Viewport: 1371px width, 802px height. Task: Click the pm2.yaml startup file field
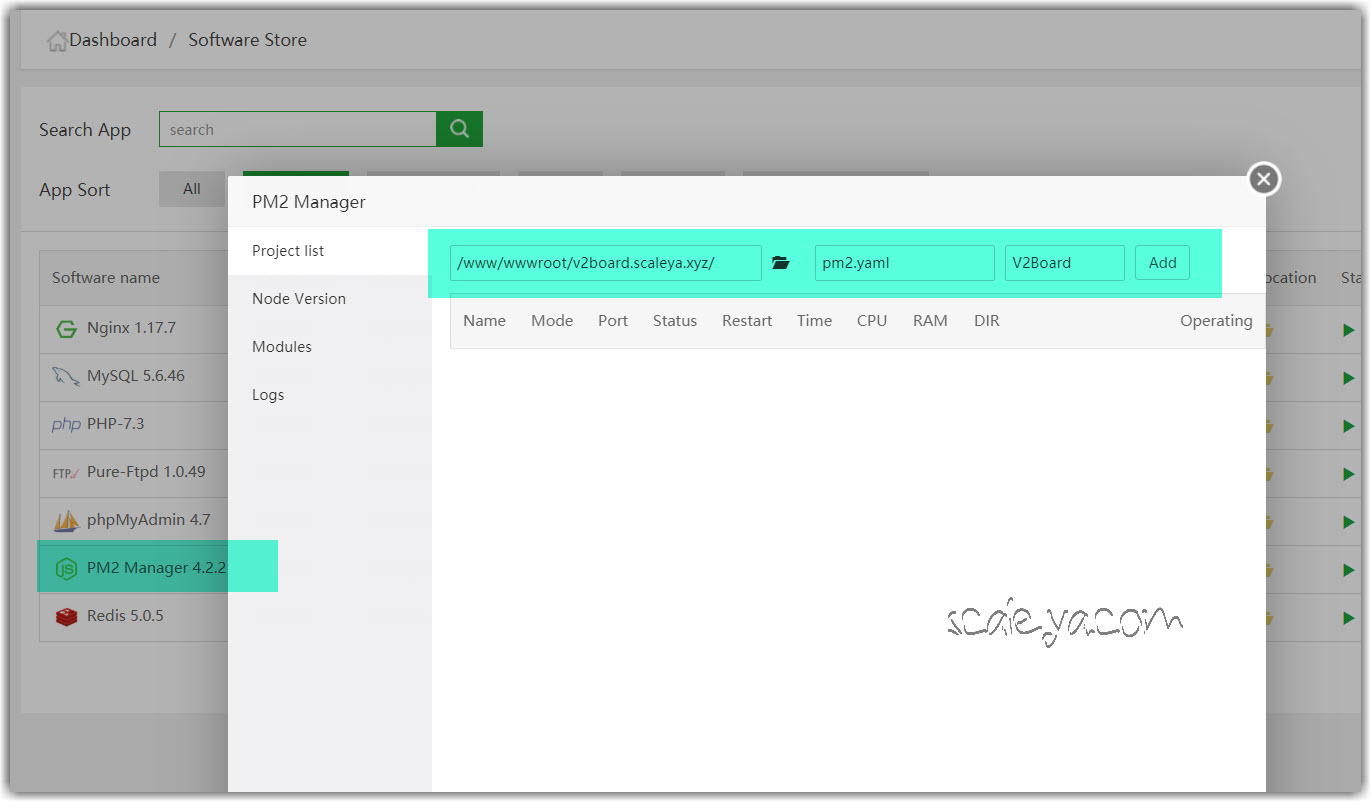coord(904,263)
